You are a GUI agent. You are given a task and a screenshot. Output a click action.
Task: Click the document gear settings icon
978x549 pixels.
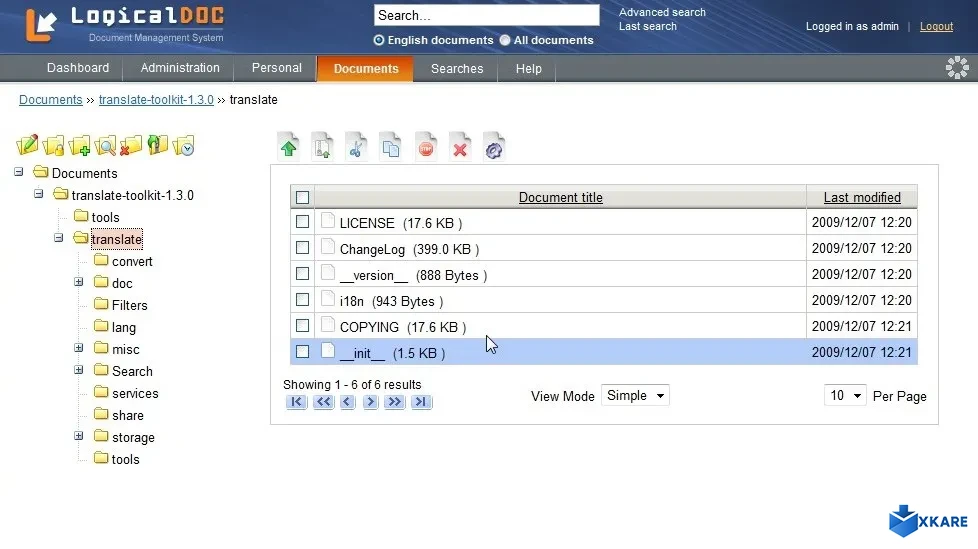(x=494, y=147)
